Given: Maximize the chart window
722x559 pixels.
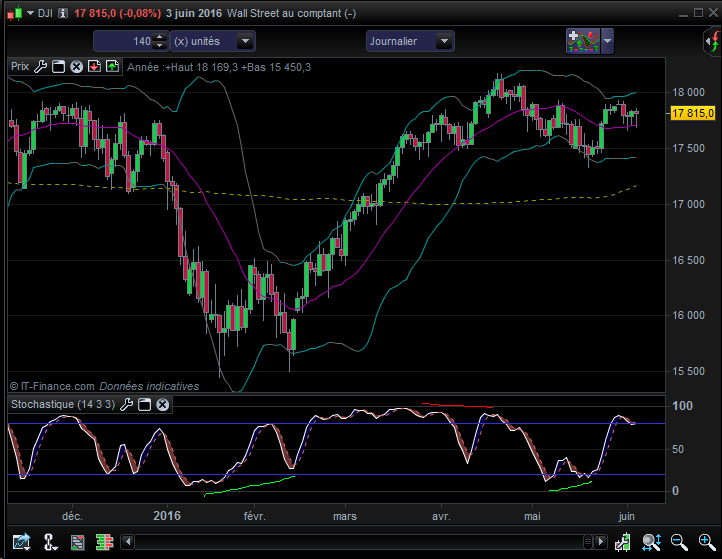Looking at the screenshot, I should coord(698,13).
